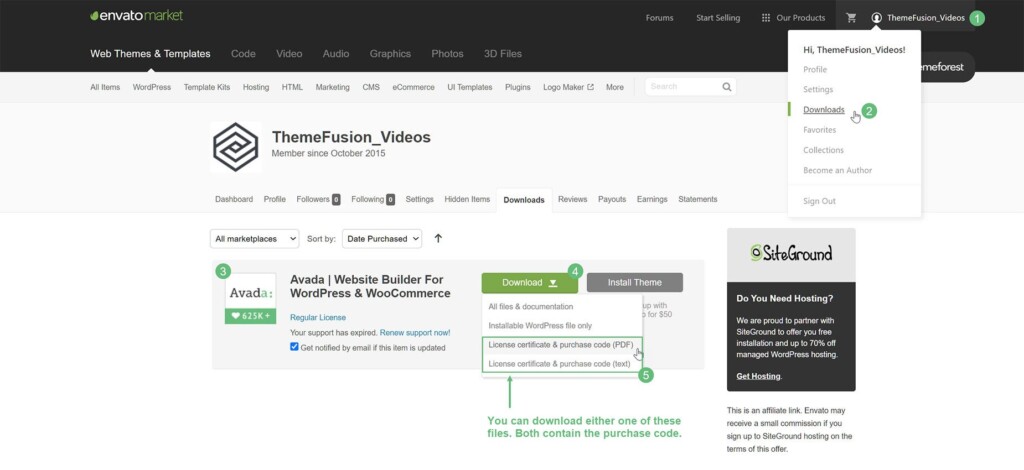Open the Earnings tab
1024x470 pixels.
click(x=652, y=199)
